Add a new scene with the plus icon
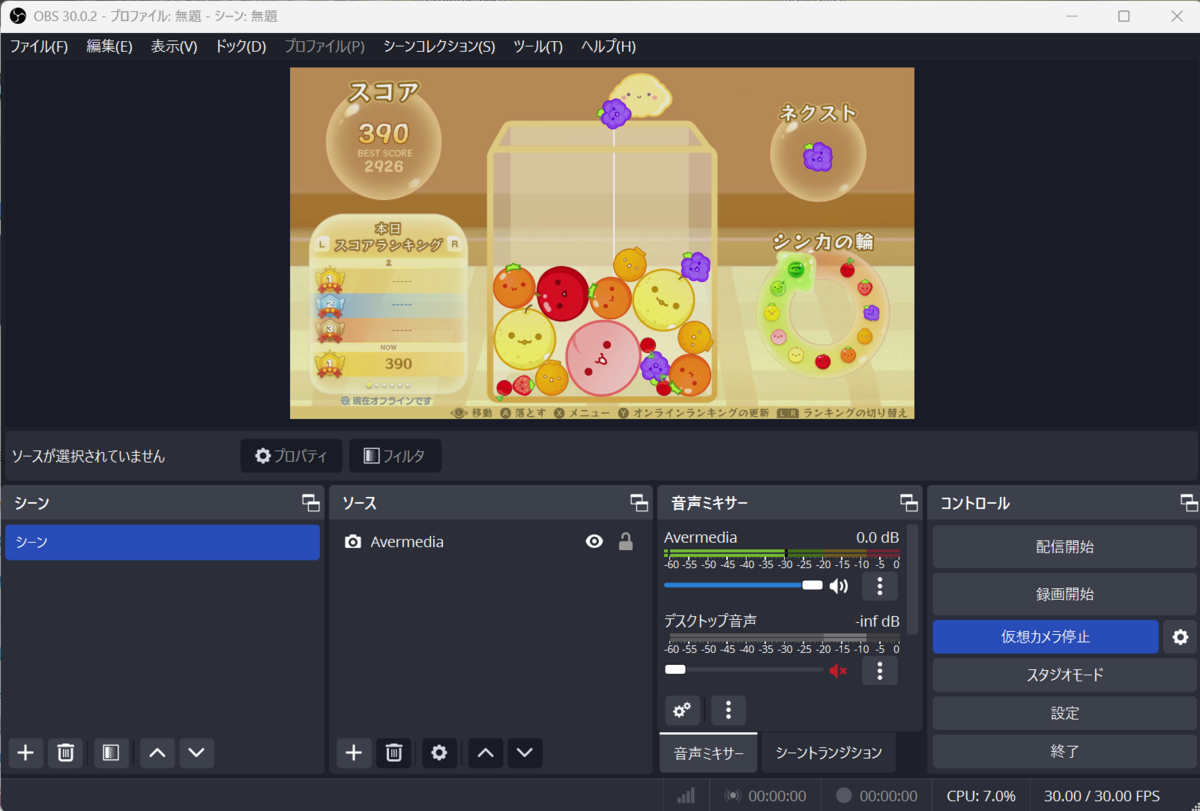 [26, 752]
